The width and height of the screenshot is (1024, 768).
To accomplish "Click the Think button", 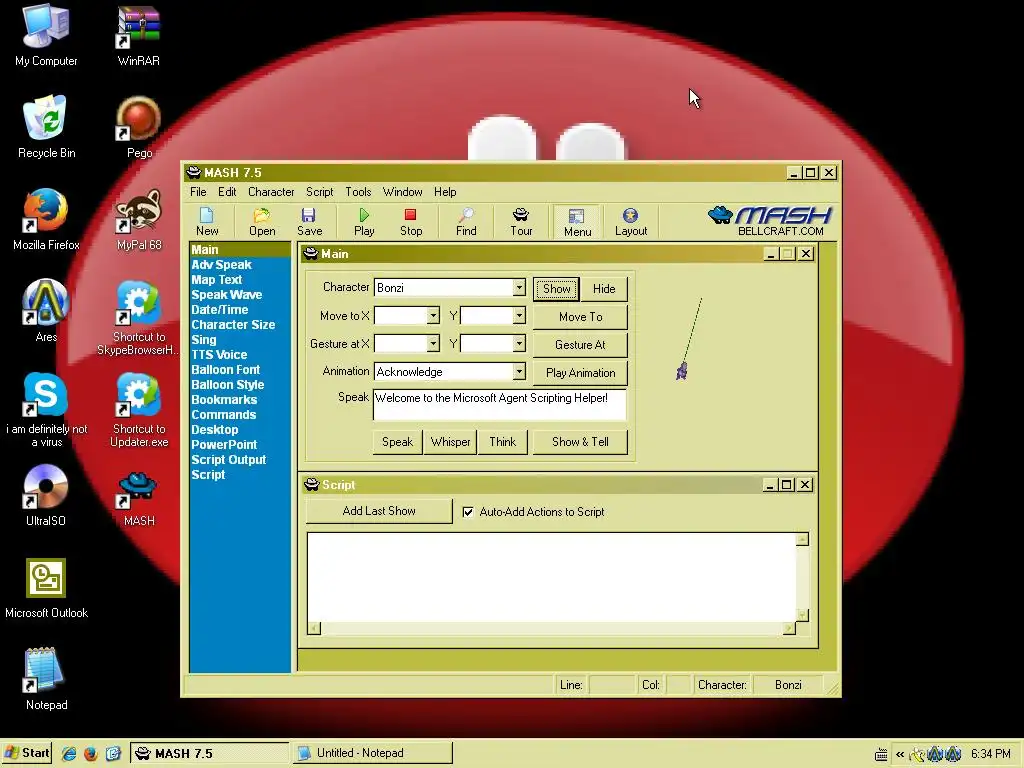I will pyautogui.click(x=502, y=442).
